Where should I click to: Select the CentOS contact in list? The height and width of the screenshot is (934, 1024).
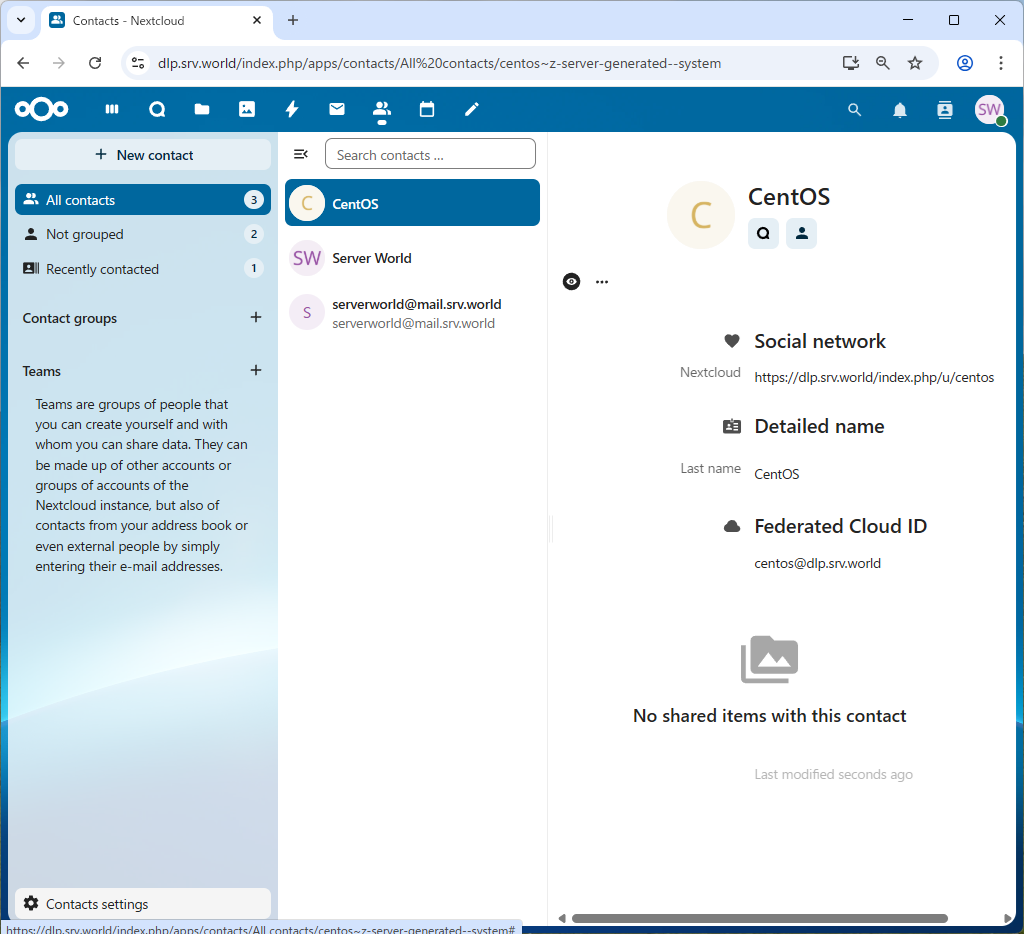413,203
